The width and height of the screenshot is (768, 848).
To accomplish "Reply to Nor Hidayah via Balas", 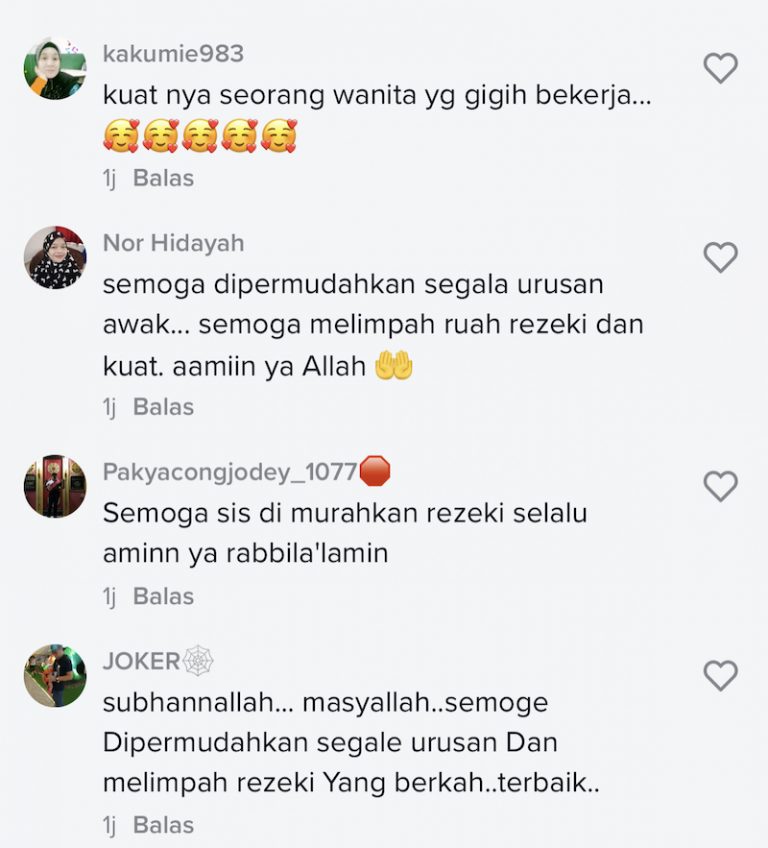I will point(163,407).
